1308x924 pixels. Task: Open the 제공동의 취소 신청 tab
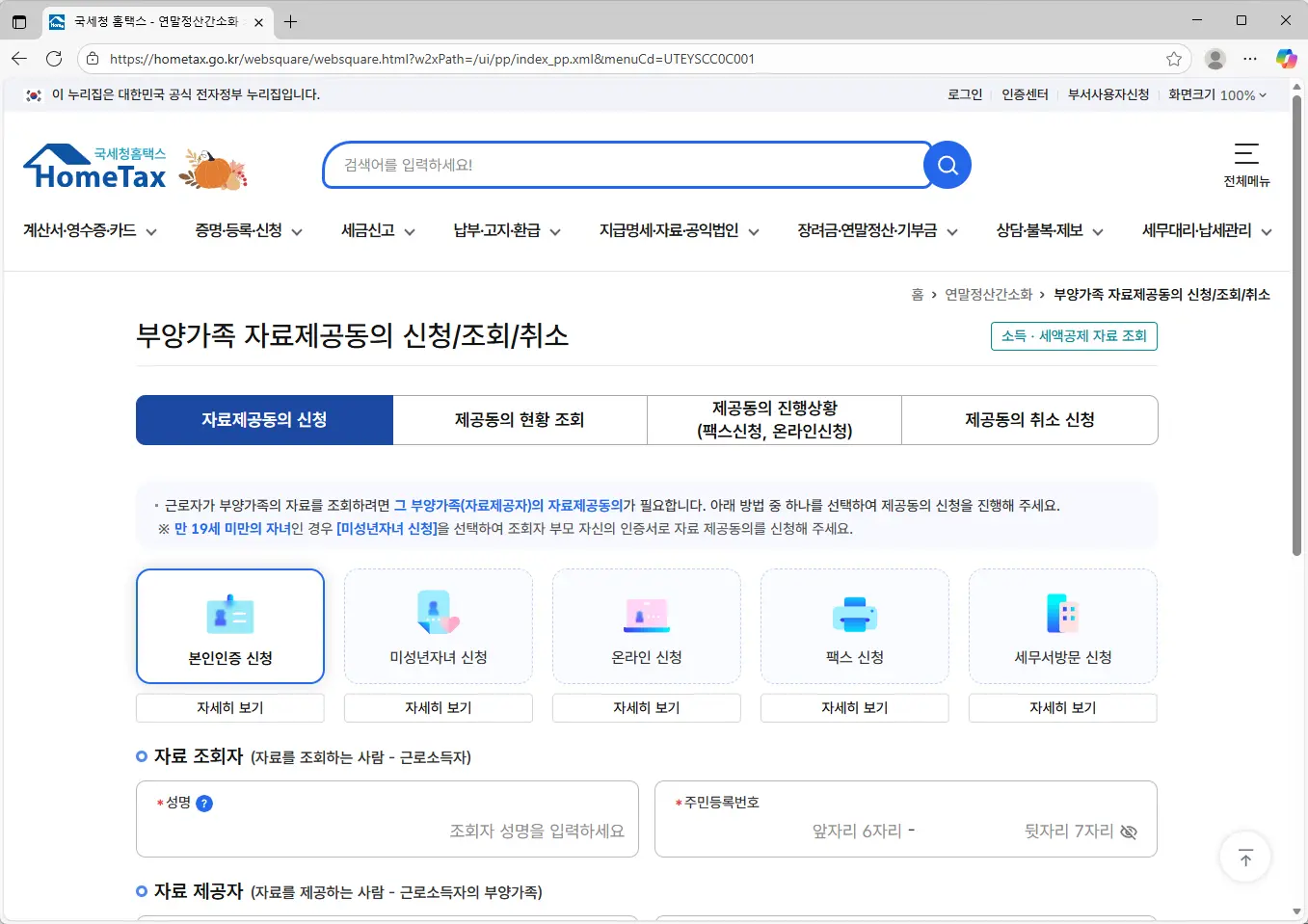(x=1029, y=420)
